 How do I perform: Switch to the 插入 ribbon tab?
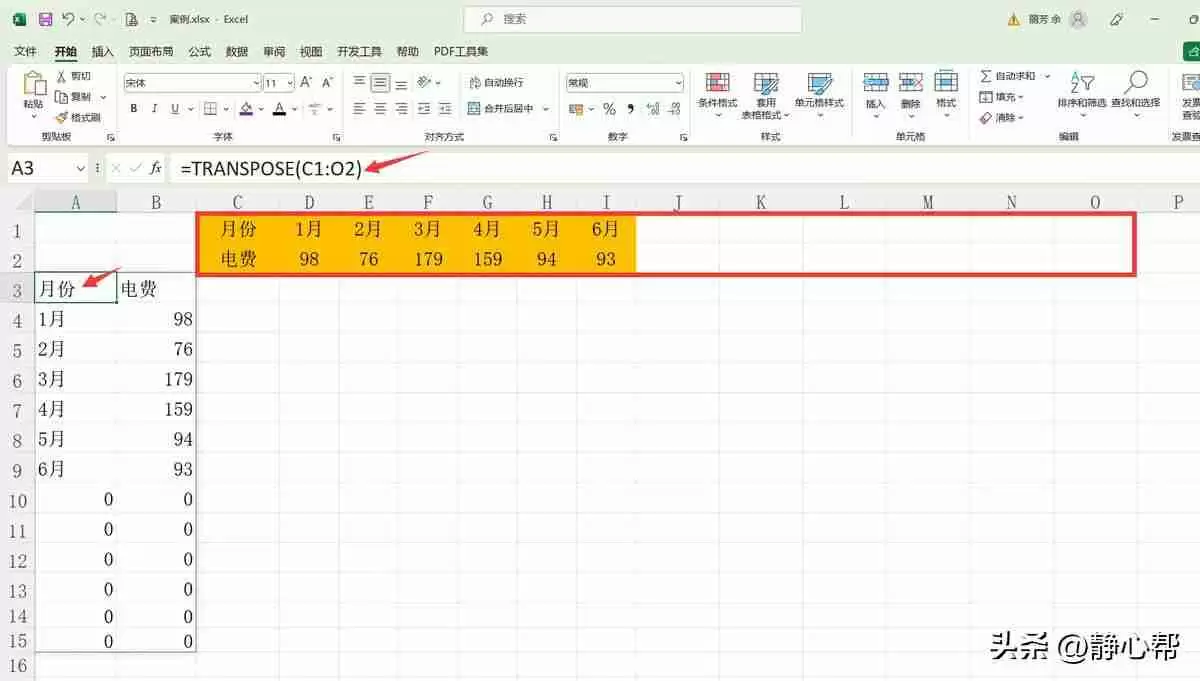[x=100, y=51]
